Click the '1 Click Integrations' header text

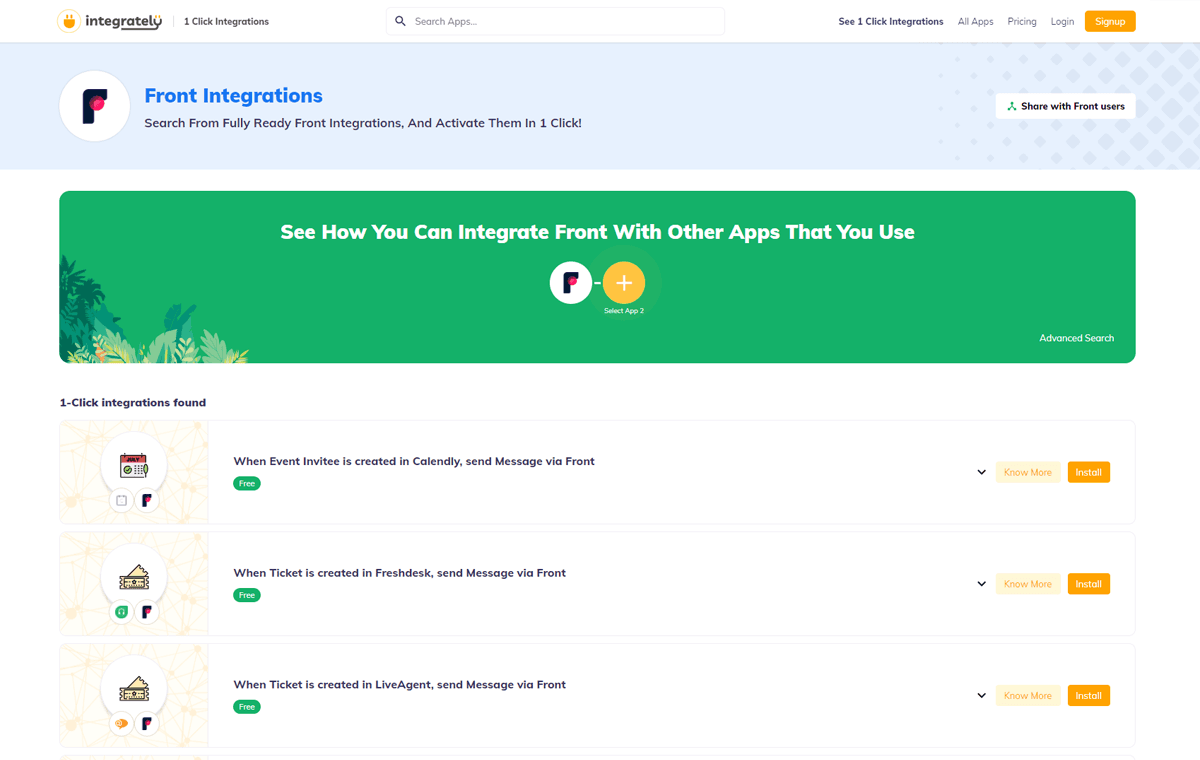point(226,21)
